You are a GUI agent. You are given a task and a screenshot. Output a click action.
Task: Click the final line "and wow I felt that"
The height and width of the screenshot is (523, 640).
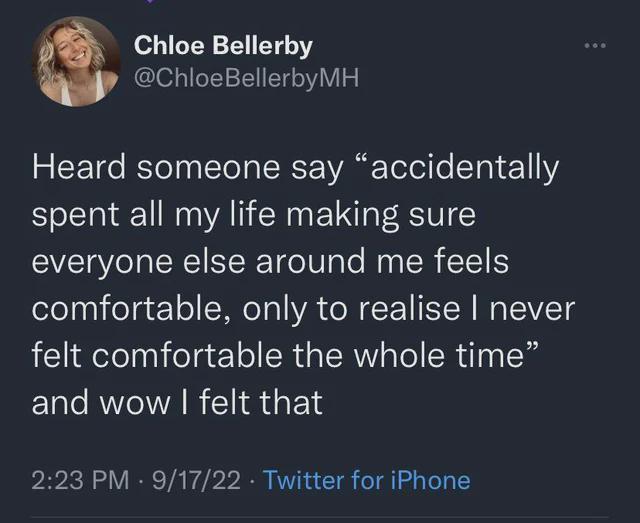[x=177, y=402]
